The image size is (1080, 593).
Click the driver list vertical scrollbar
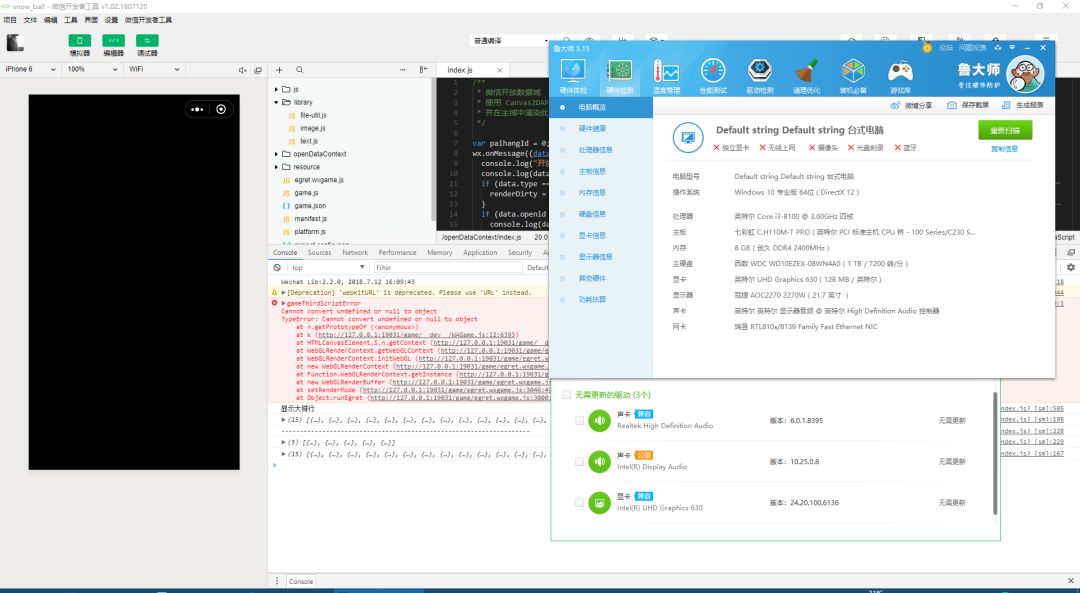[995, 453]
